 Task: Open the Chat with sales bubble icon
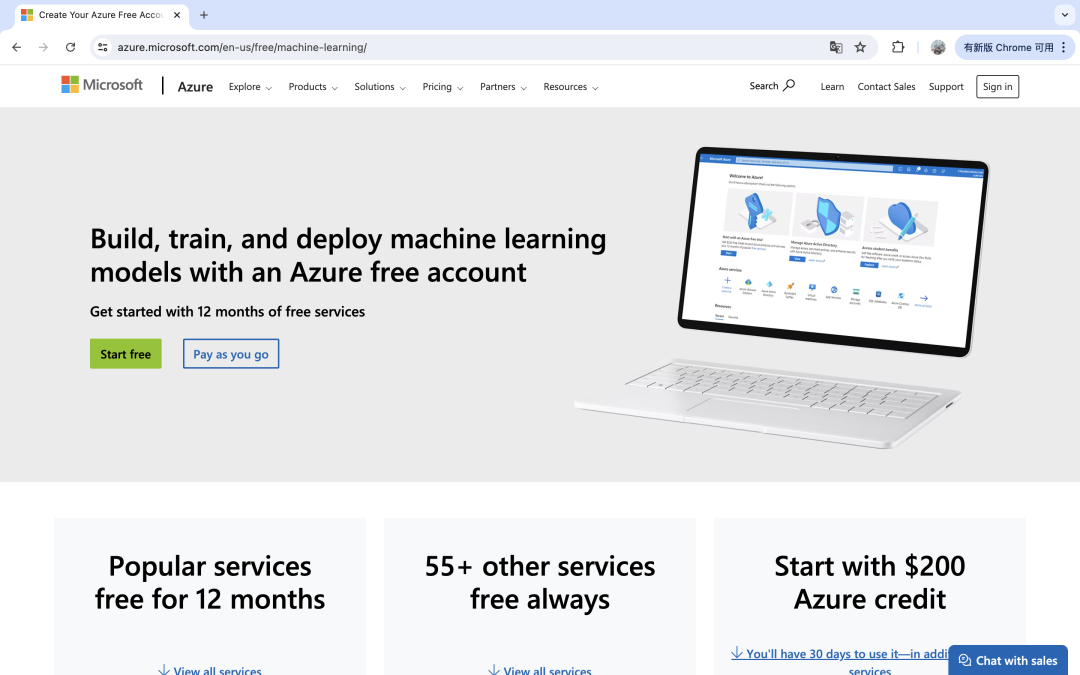965,661
